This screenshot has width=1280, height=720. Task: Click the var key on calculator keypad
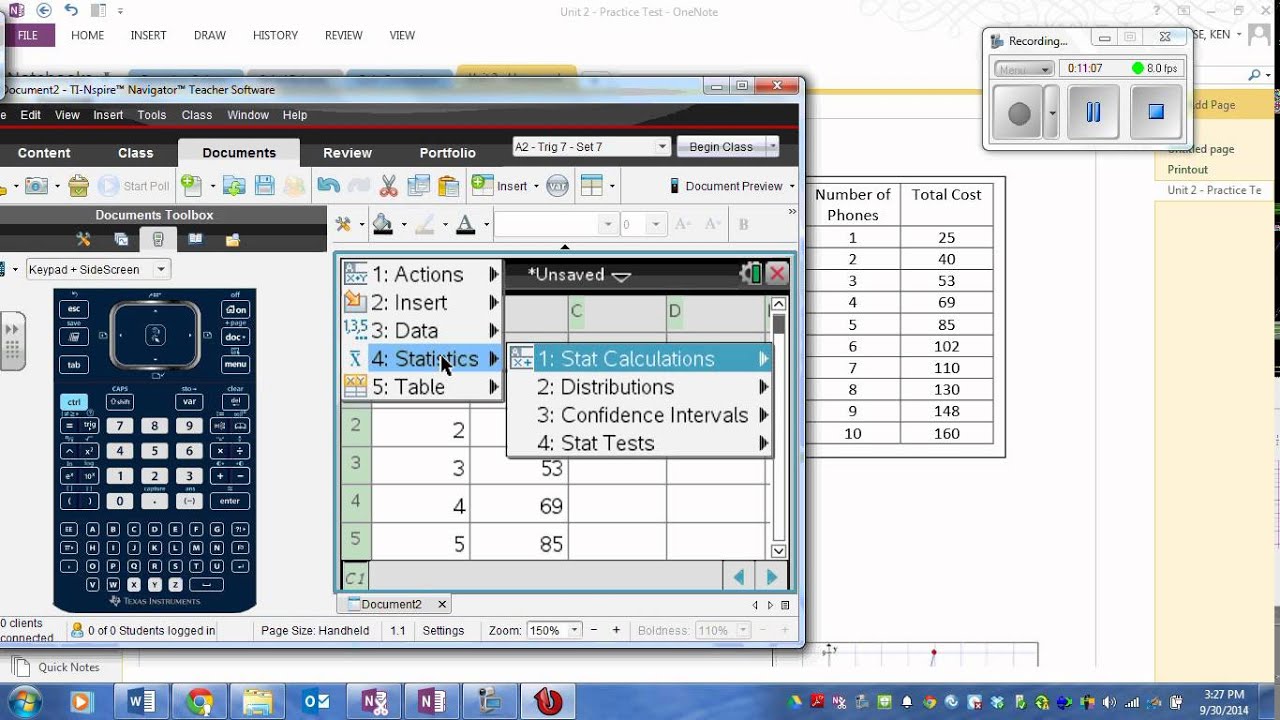click(189, 402)
